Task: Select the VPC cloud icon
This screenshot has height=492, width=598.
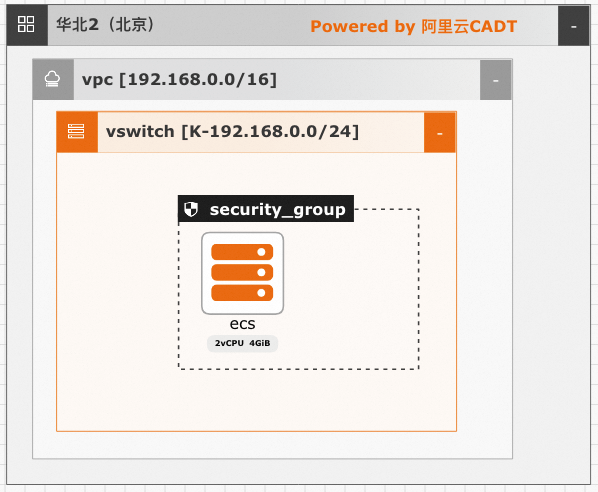Action: [53, 79]
